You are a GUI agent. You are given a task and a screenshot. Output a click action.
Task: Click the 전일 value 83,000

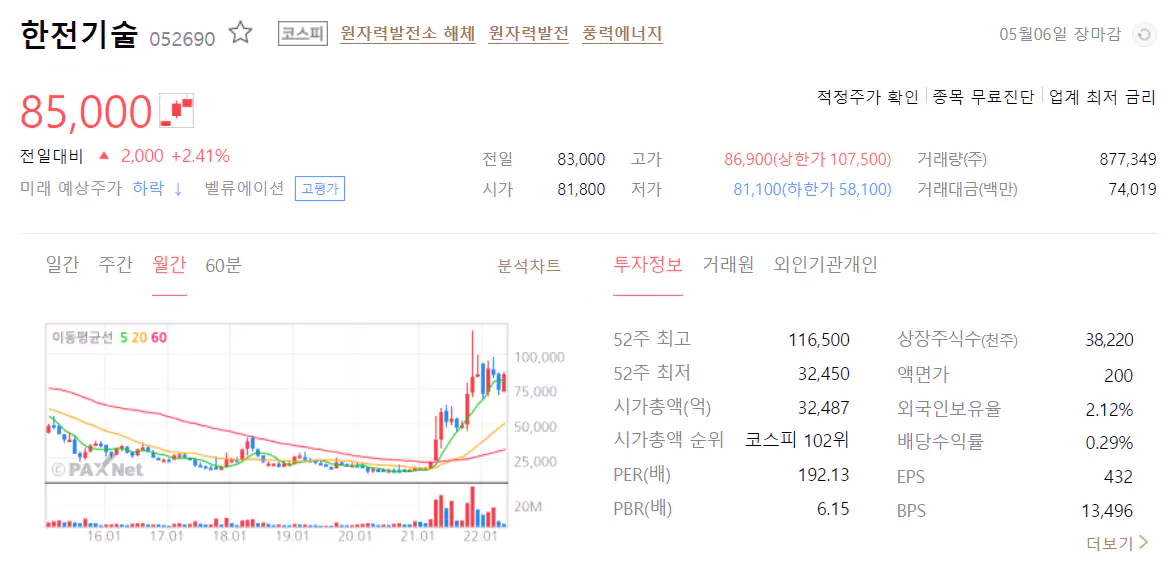click(x=581, y=159)
